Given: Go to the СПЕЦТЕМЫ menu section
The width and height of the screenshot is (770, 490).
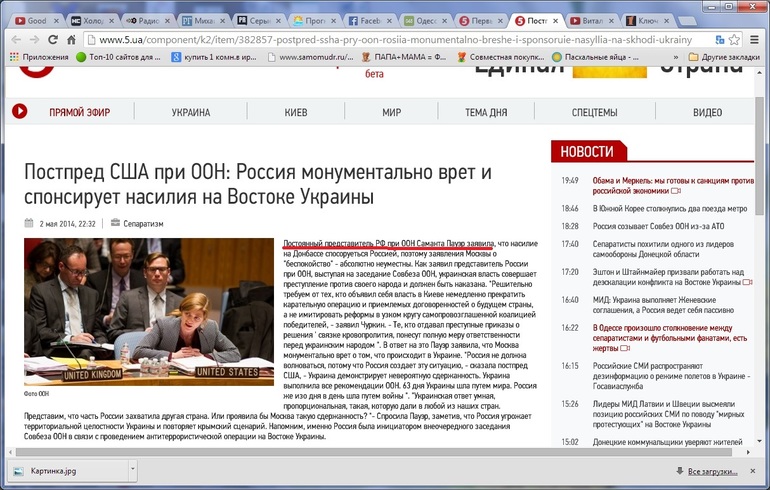Looking at the screenshot, I should coord(594,113).
